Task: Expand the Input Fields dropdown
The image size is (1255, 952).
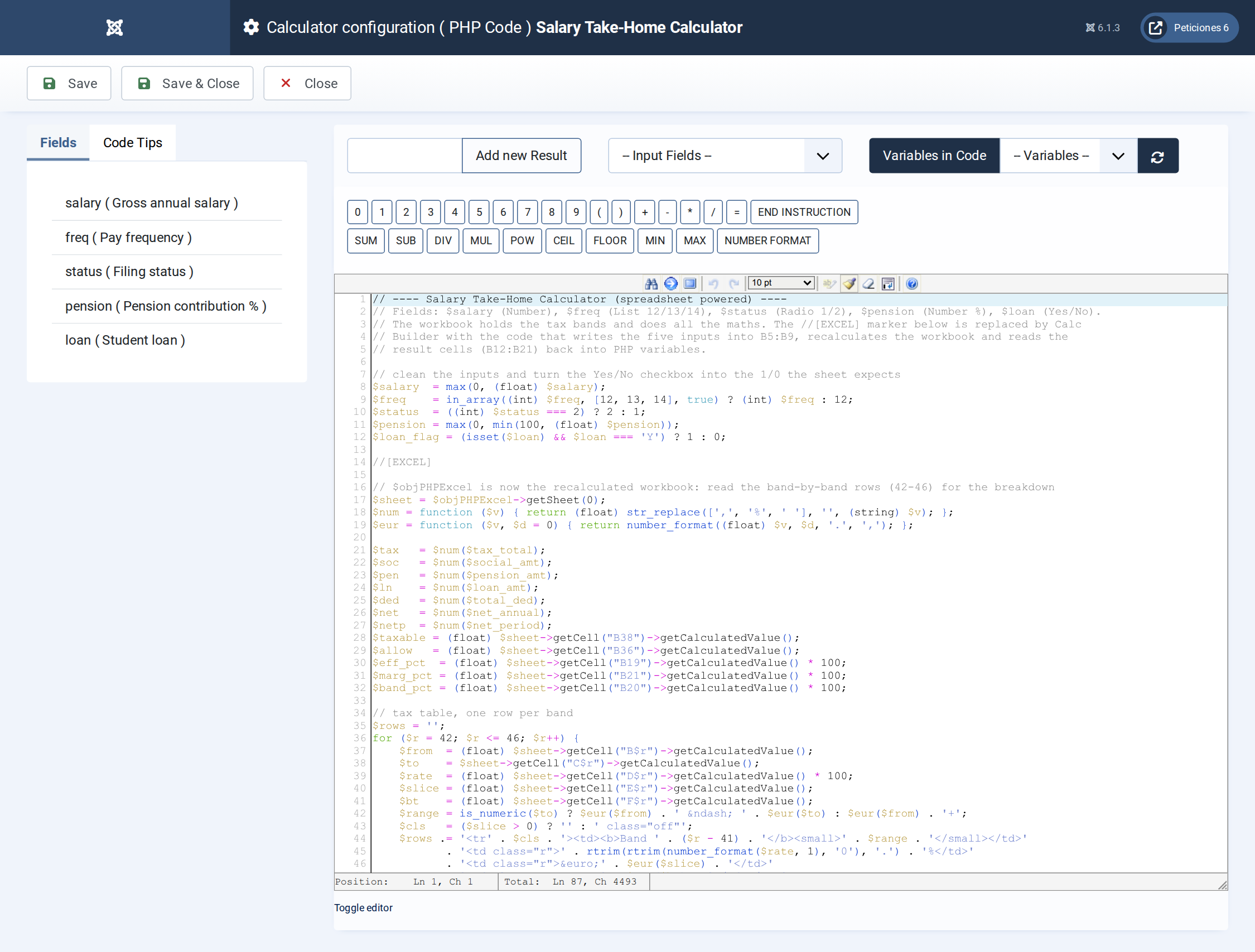Action: [x=725, y=156]
